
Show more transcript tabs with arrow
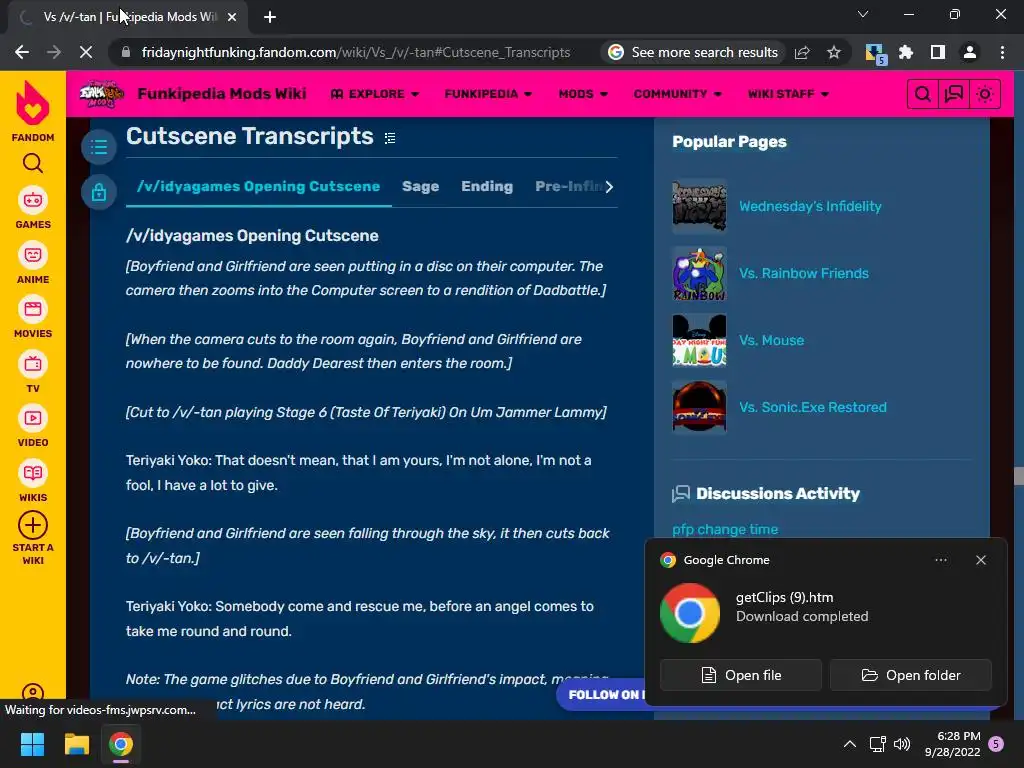pos(609,187)
